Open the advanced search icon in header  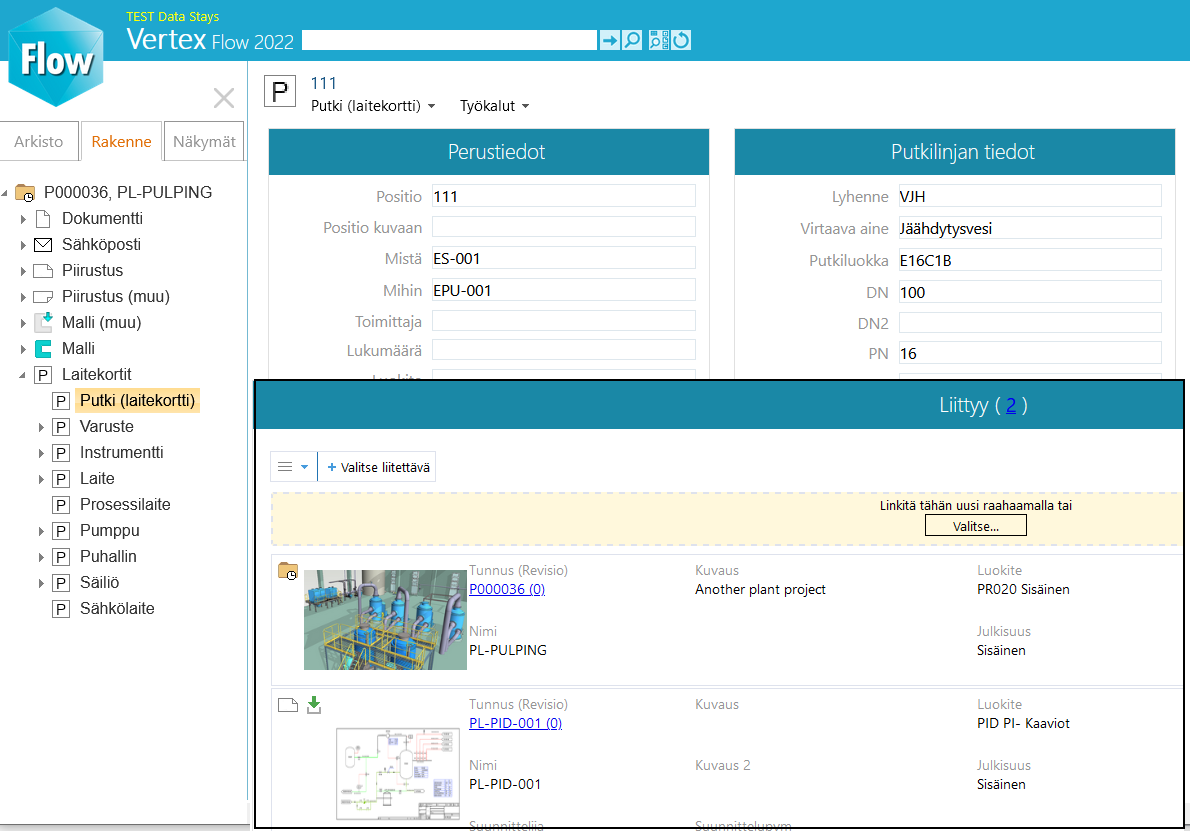[x=658, y=40]
